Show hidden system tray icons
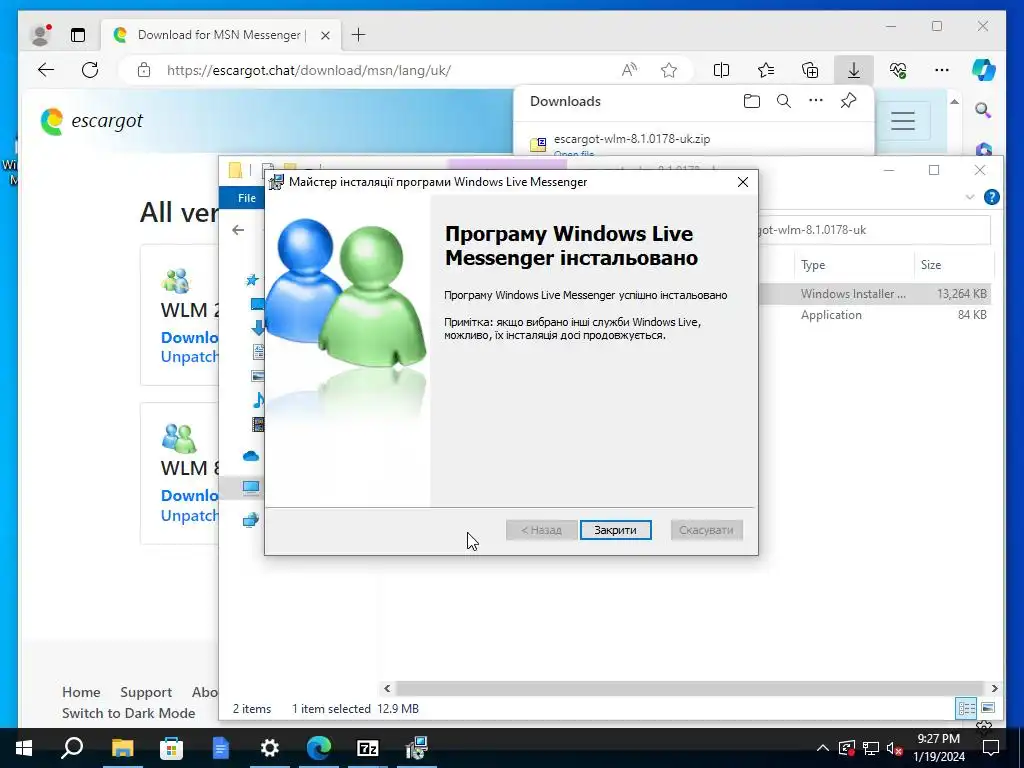 823,748
